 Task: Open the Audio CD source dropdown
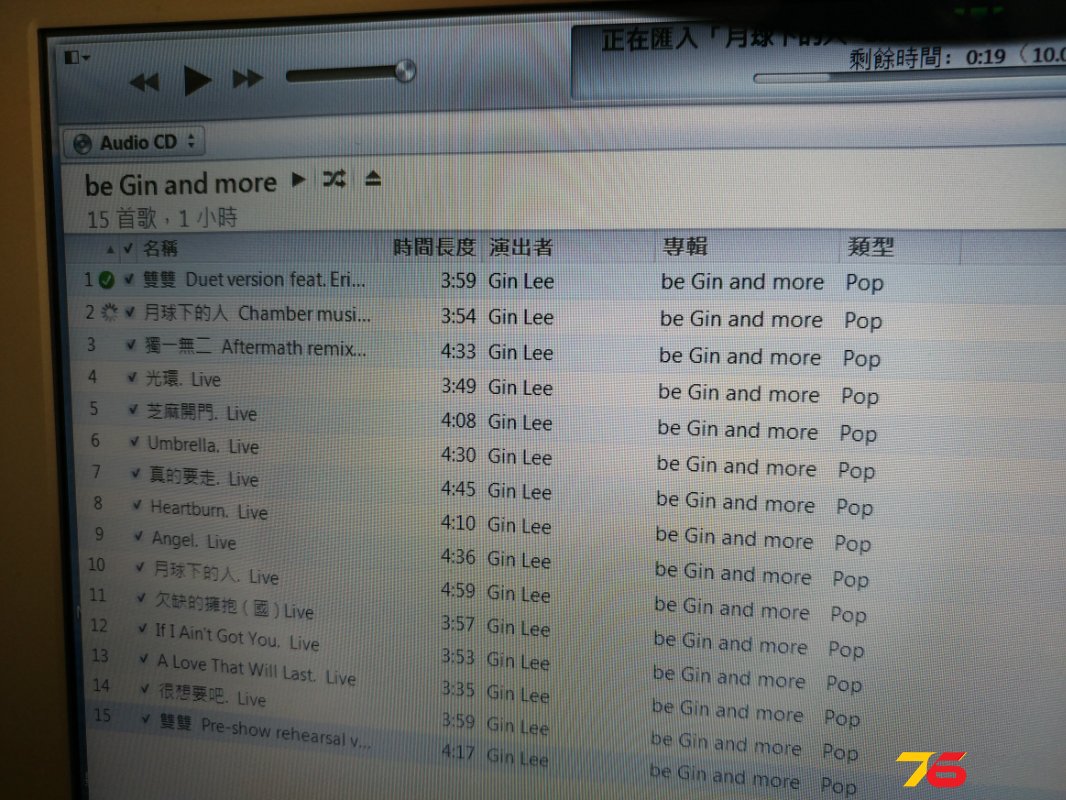click(x=134, y=143)
